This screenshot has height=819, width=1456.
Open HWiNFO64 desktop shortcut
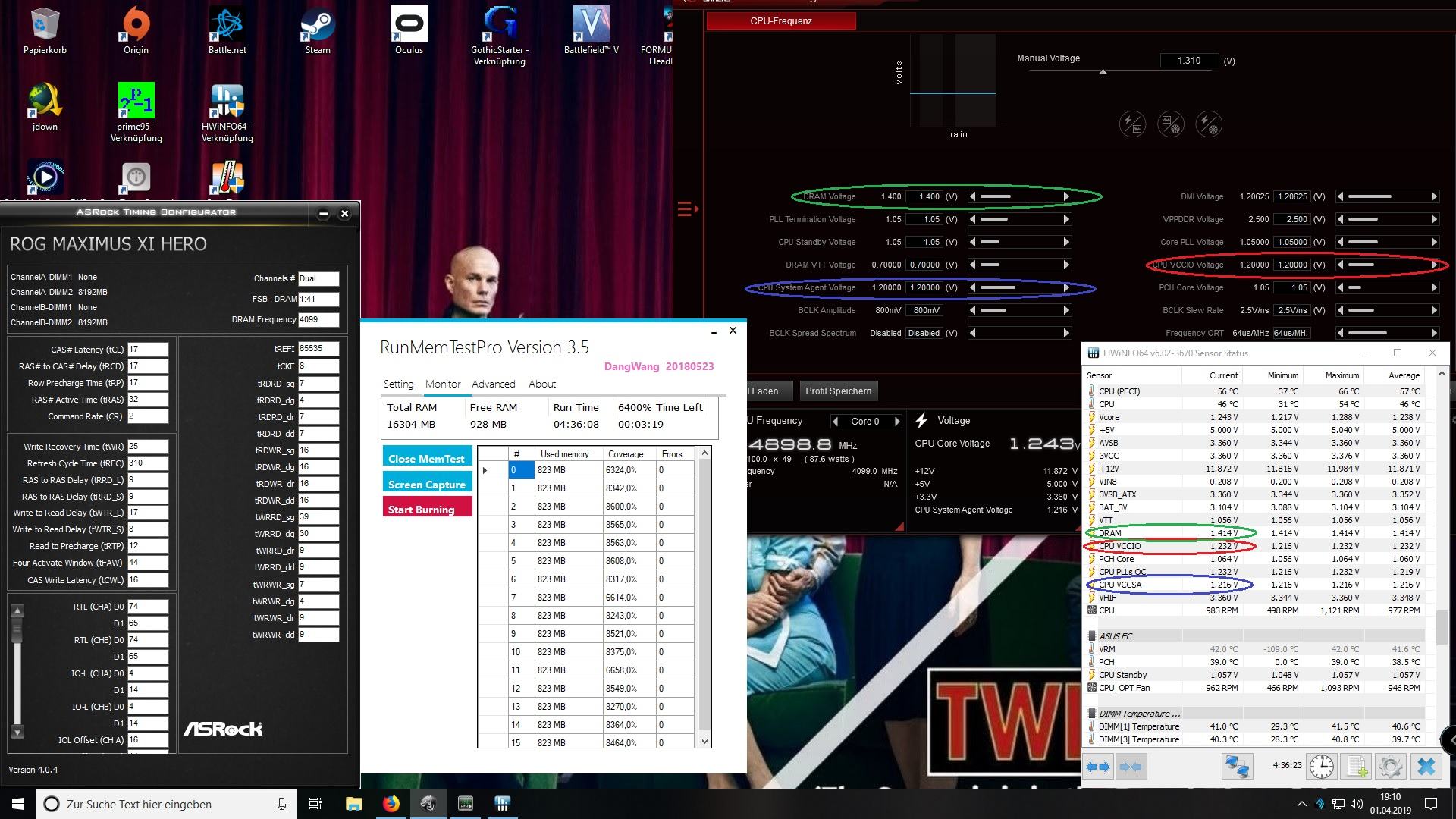click(227, 112)
